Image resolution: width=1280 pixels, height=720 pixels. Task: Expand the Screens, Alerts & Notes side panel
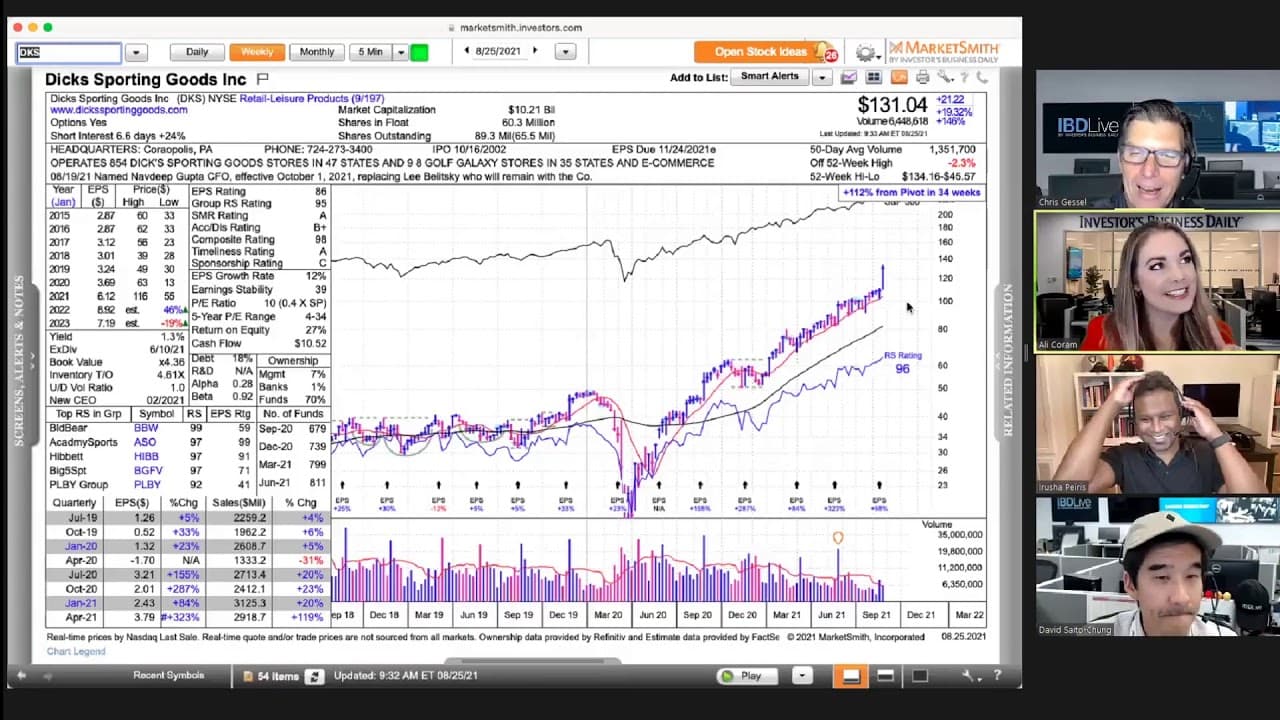pyautogui.click(x=19, y=360)
